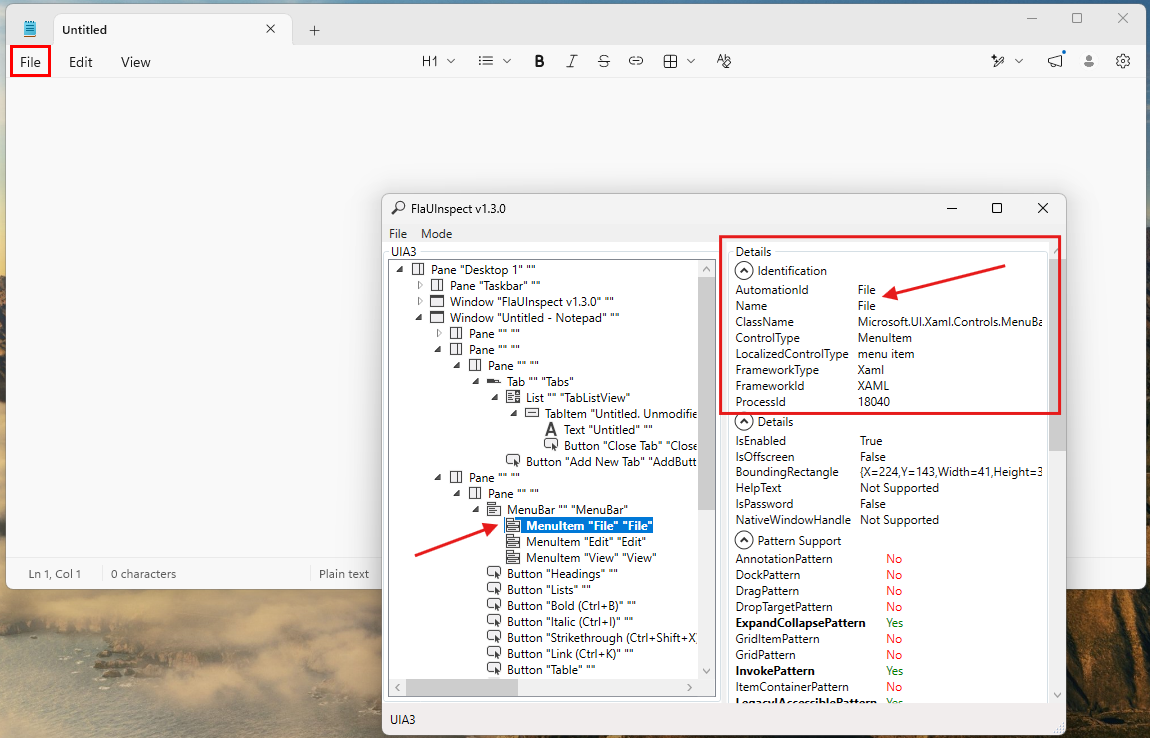Image resolution: width=1150 pixels, height=738 pixels.
Task: Select MenuItem "File" "File" in tree
Action: pos(588,525)
